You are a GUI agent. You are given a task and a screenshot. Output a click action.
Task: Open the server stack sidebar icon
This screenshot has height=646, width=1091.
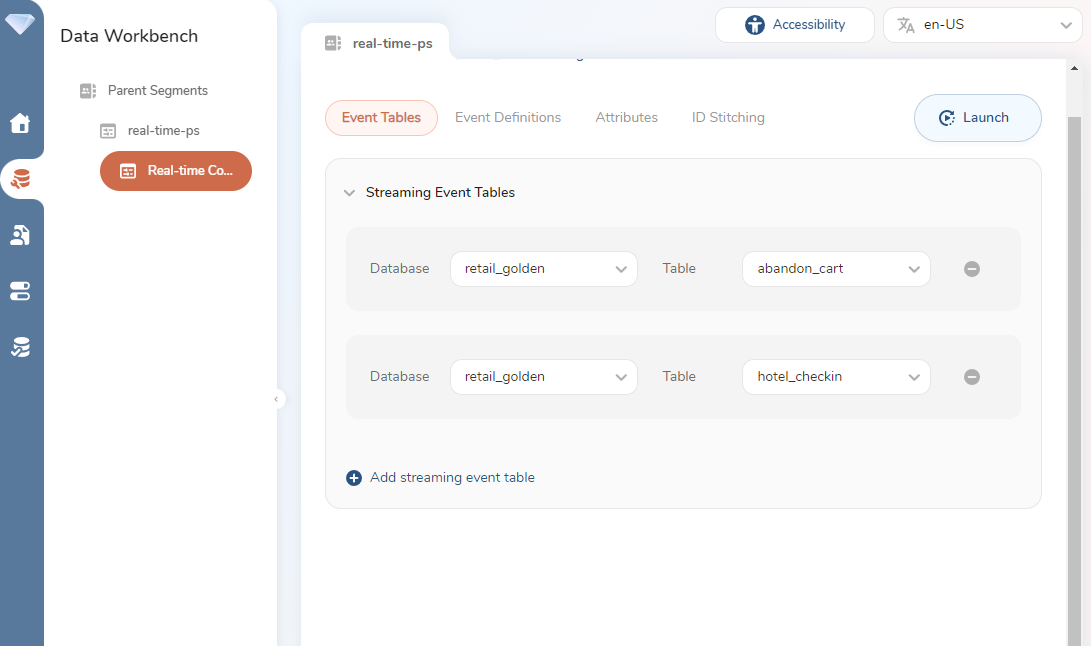[20, 291]
